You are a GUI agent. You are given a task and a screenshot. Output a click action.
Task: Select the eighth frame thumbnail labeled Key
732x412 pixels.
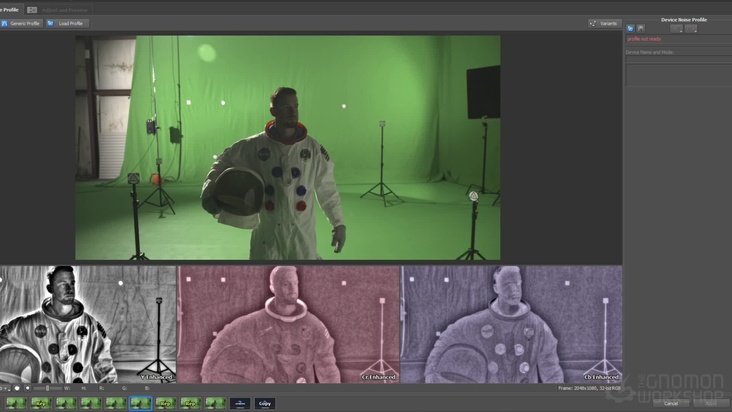[190, 403]
